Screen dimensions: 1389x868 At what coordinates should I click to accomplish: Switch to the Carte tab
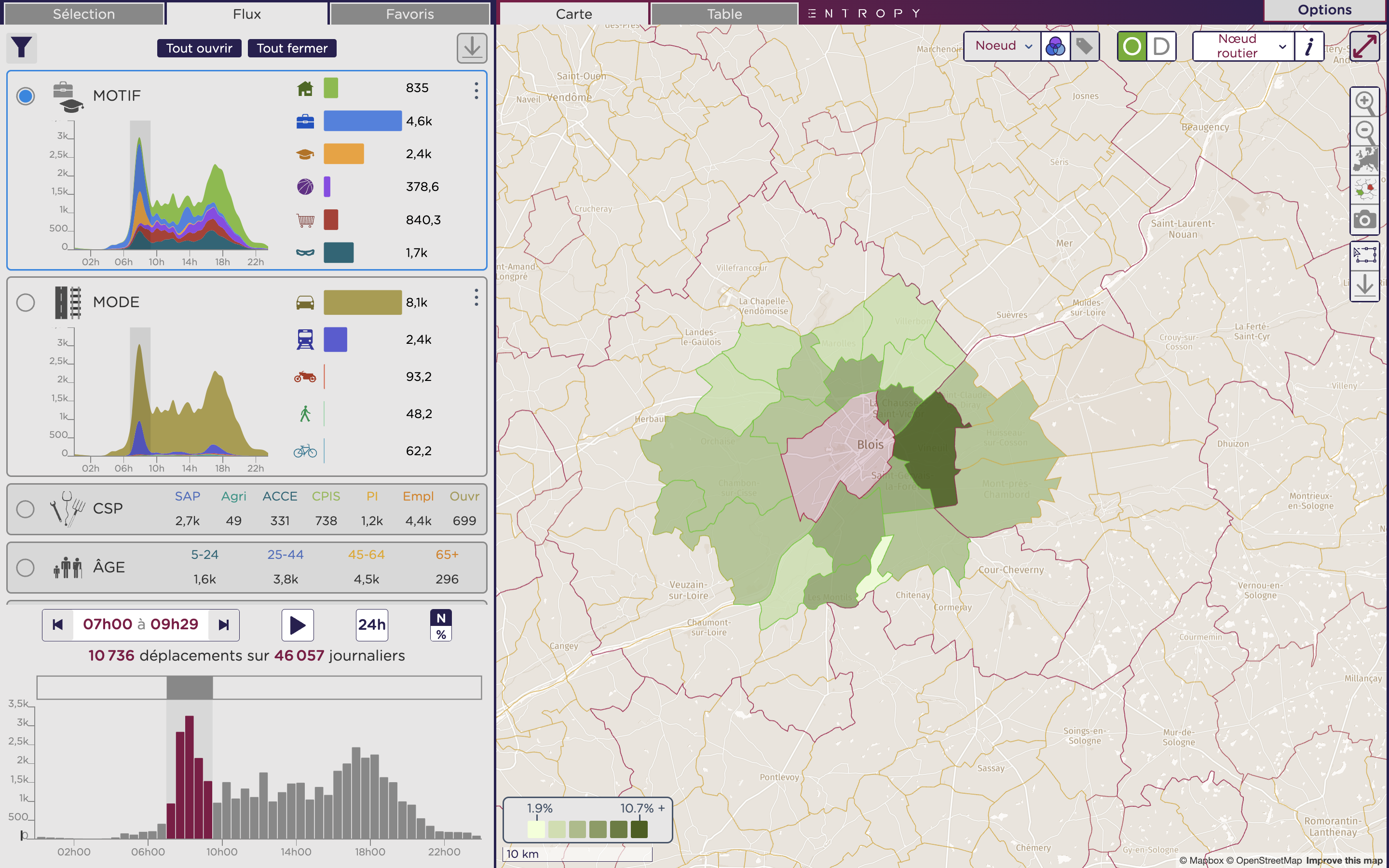pyautogui.click(x=573, y=14)
